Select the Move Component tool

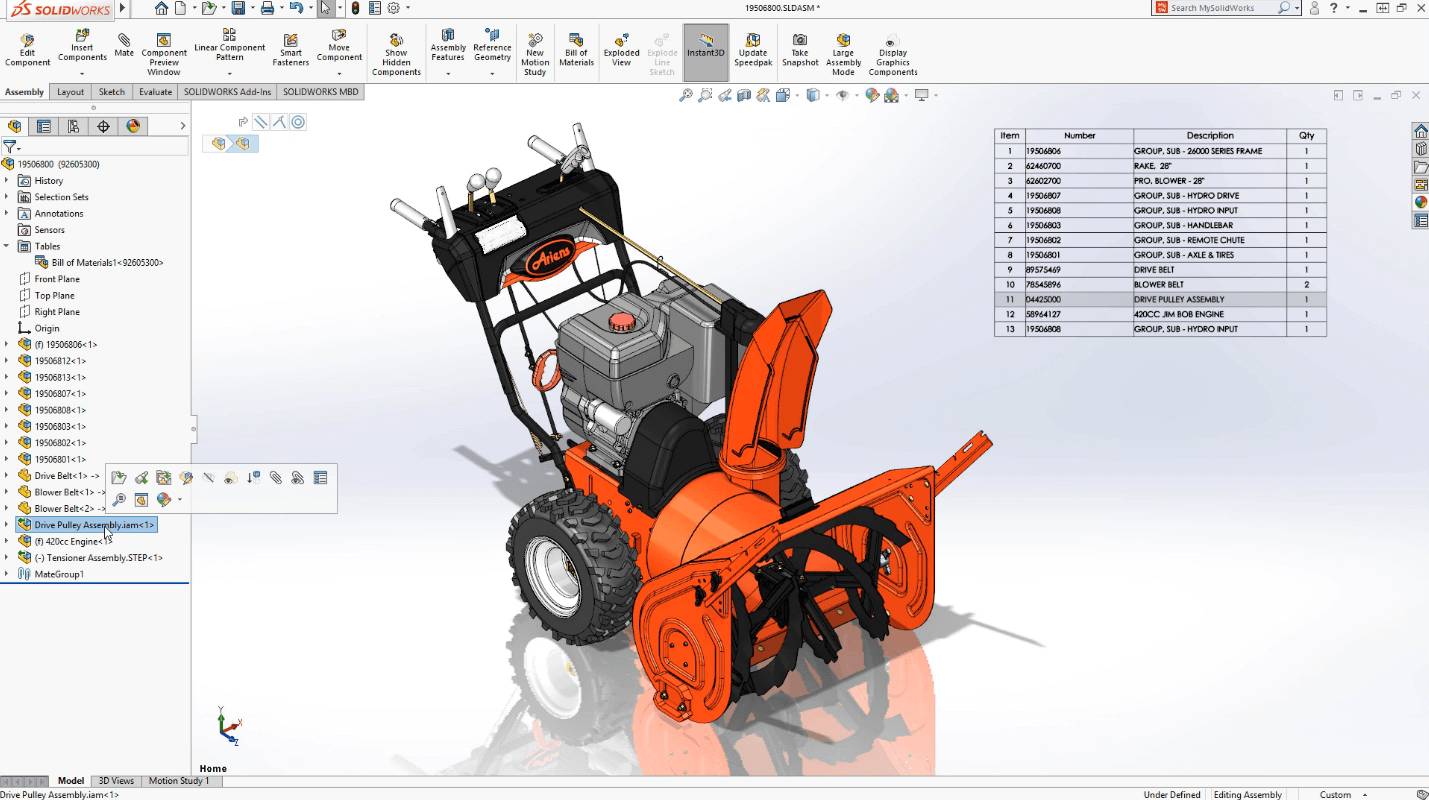(339, 45)
